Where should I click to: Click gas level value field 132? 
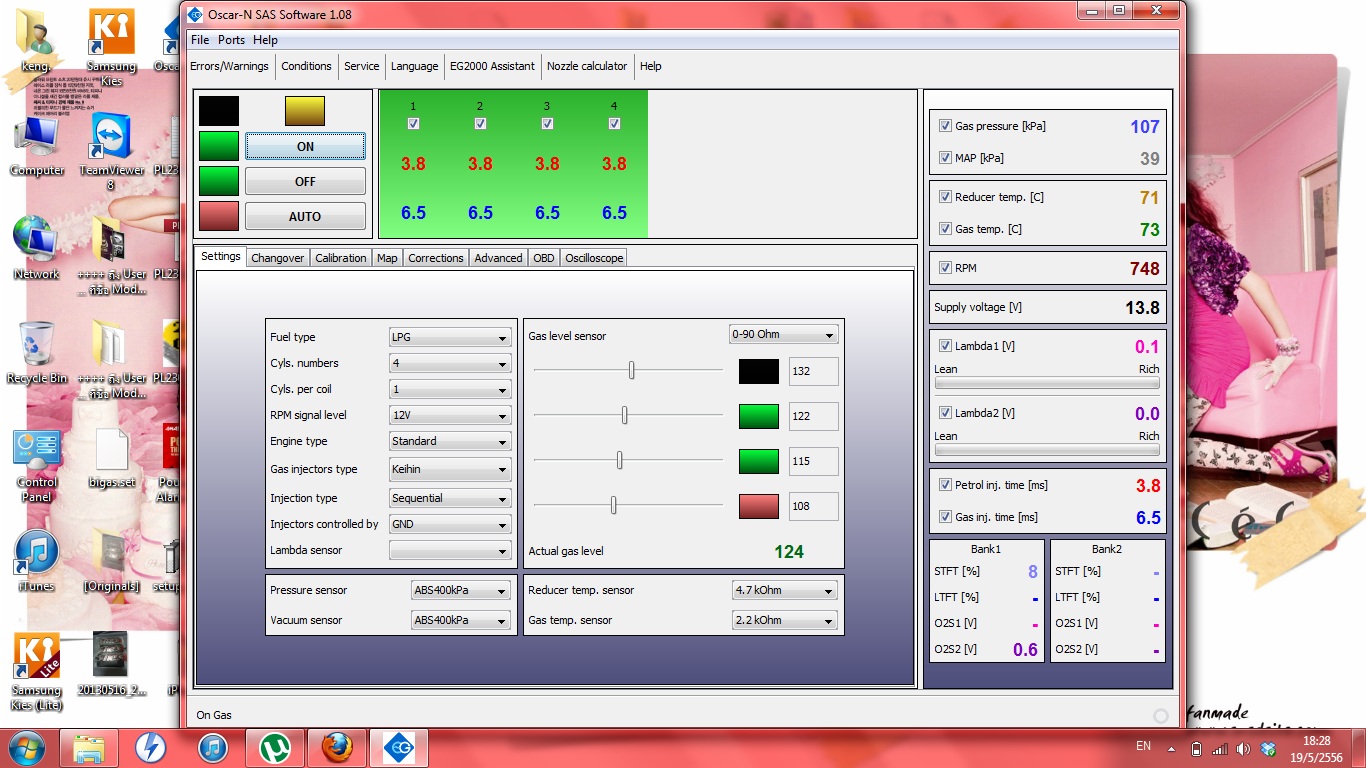(813, 371)
